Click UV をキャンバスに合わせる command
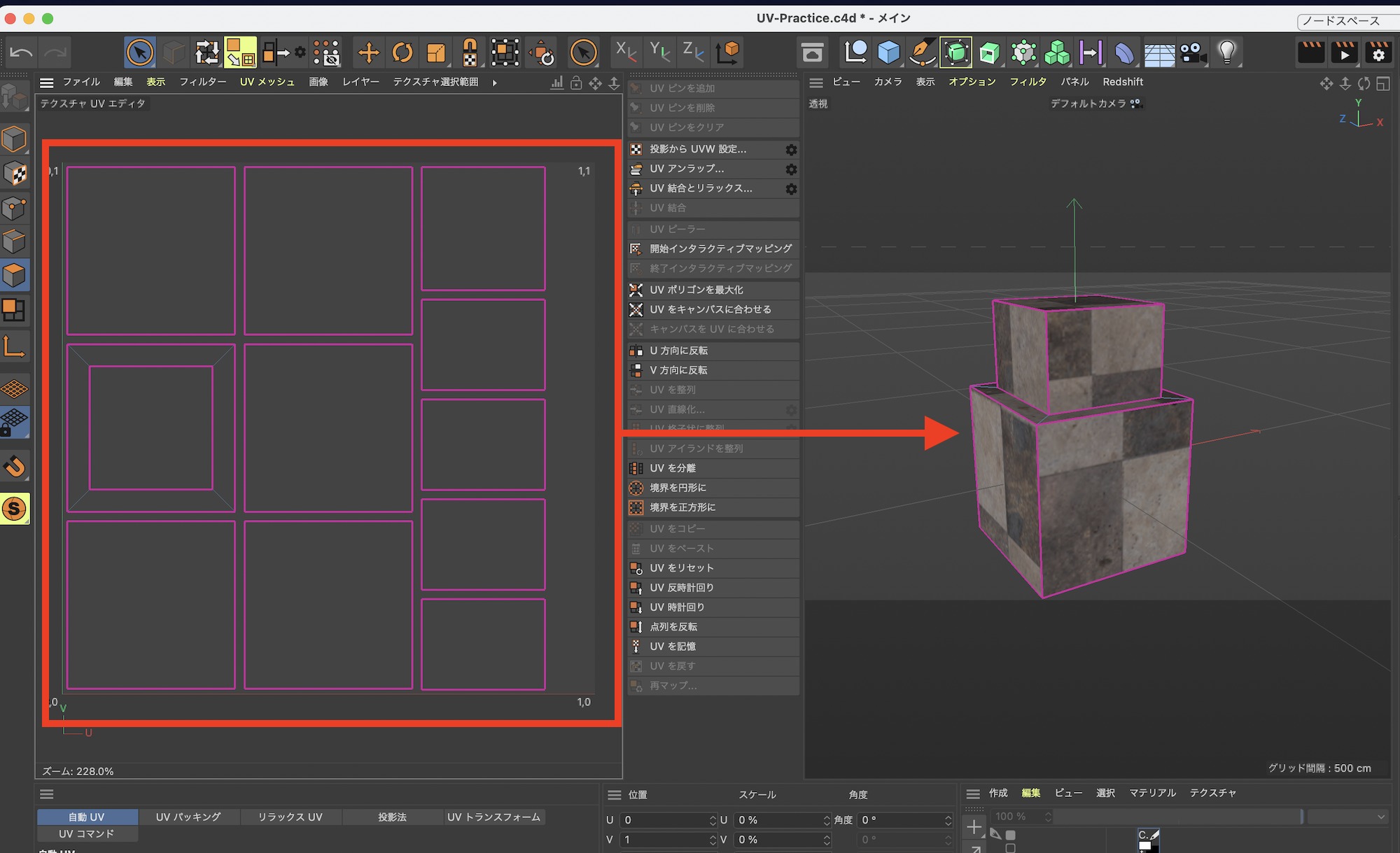 pos(710,309)
